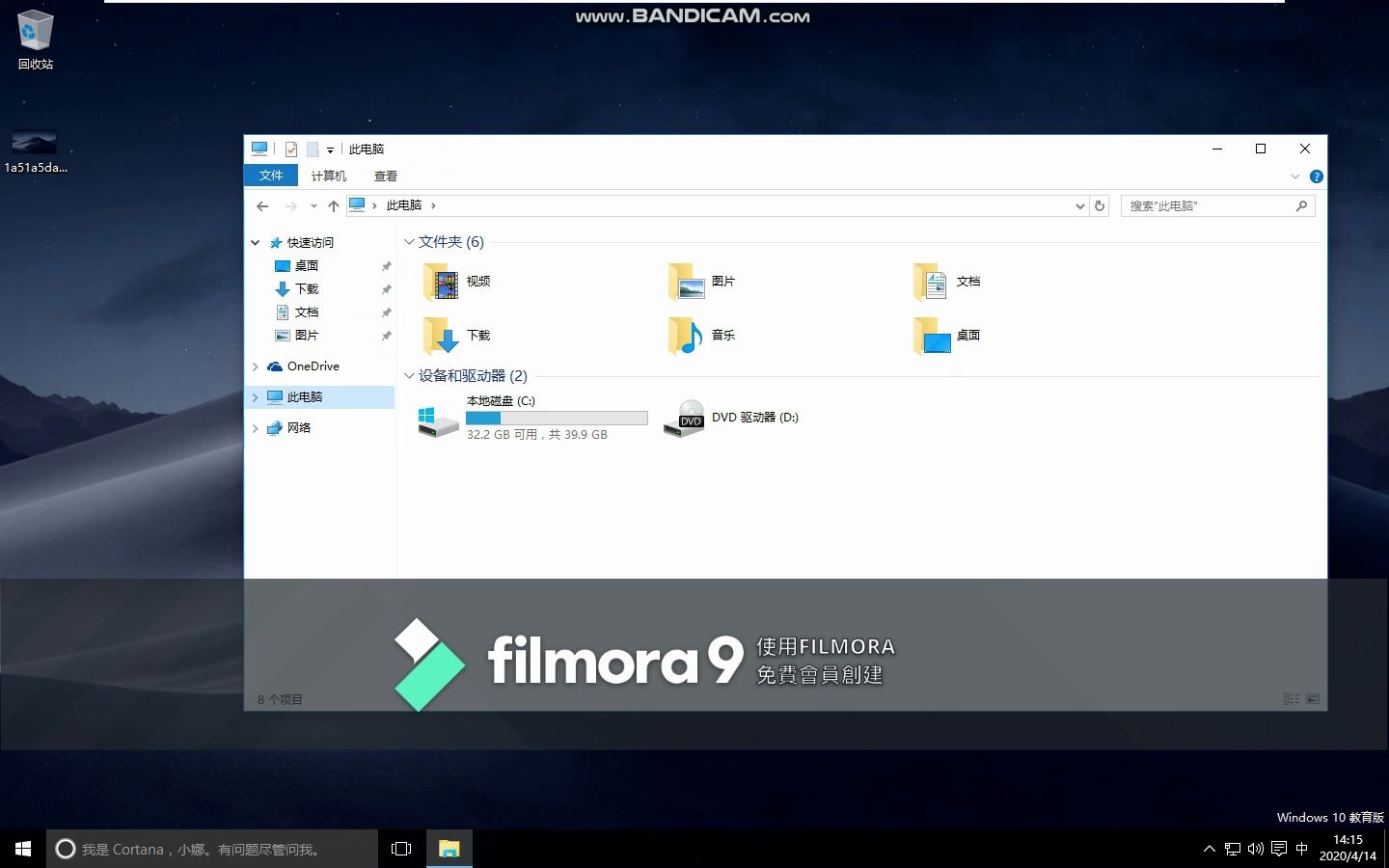
Task: Open the 计算机 ribbon tab
Action: [328, 176]
